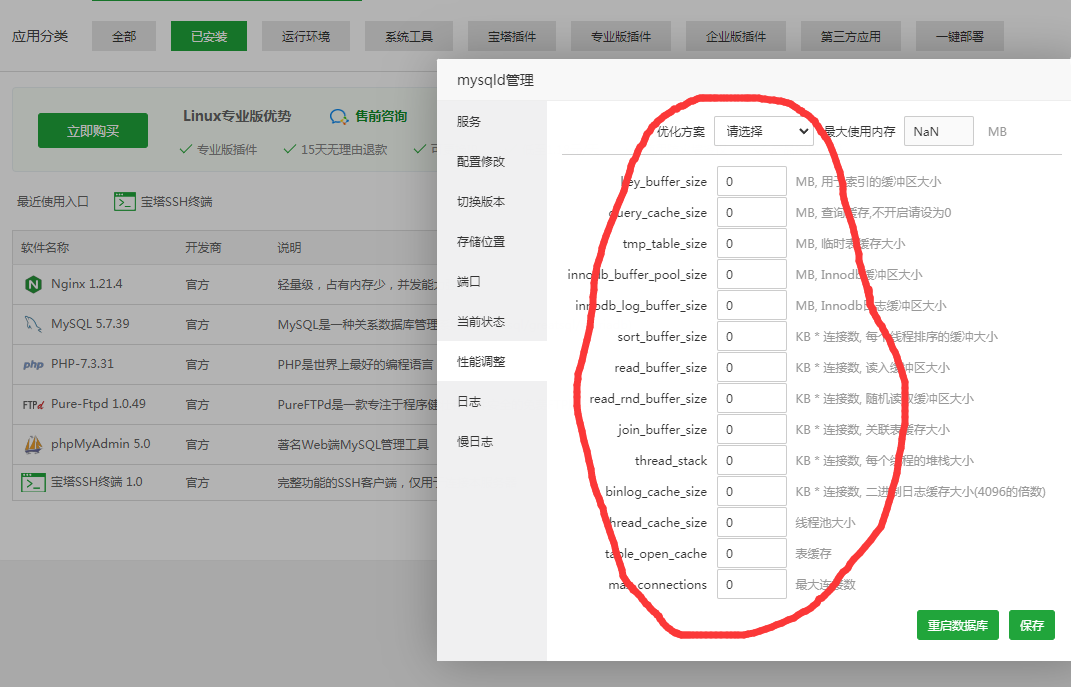The image size is (1071, 687).
Task: Click the phpMyAdmin 5.0 software name
Action: coord(100,445)
